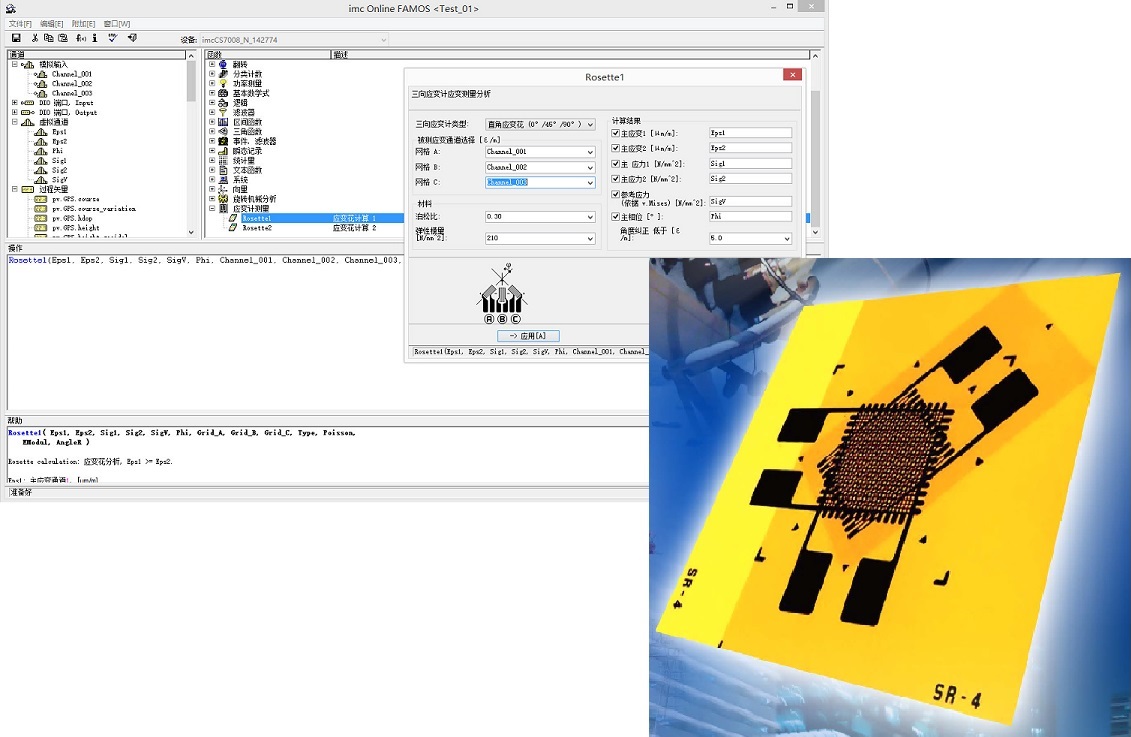Viewport: 1131px width, 737px height.
Task: Click the Channel_001 input channel icon
Action: tap(41, 74)
